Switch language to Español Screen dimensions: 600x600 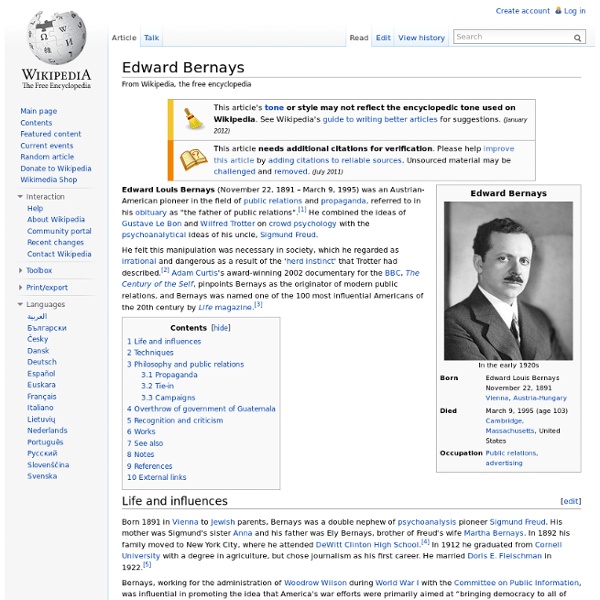click(41, 373)
